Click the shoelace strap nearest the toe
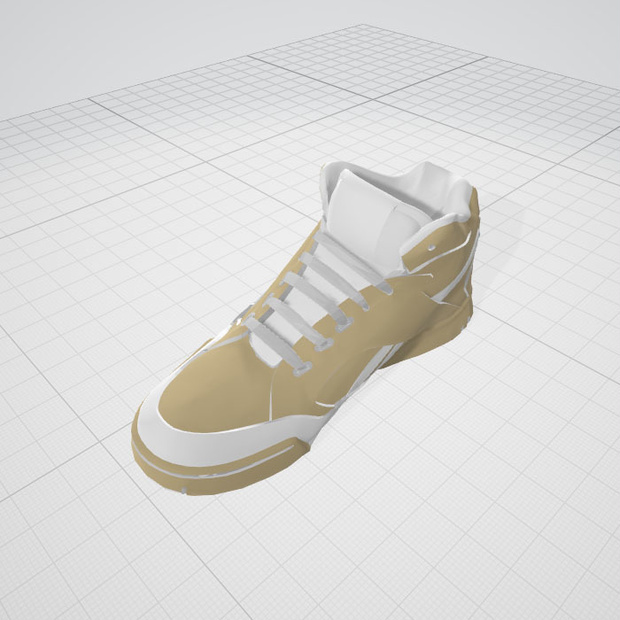Screen dimensions: 620x620 [277, 344]
